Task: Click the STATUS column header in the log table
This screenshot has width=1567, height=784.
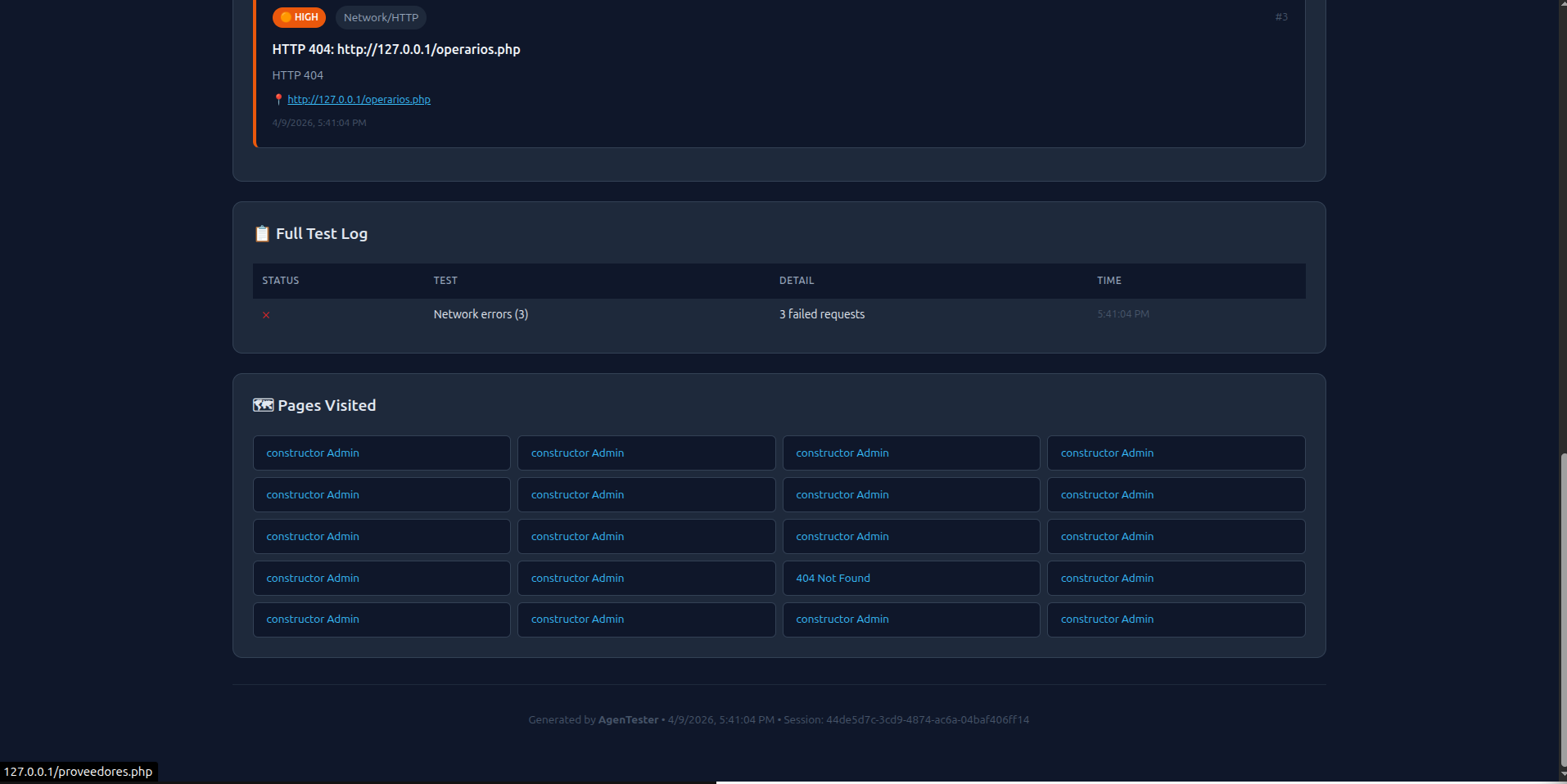Action: click(280, 280)
